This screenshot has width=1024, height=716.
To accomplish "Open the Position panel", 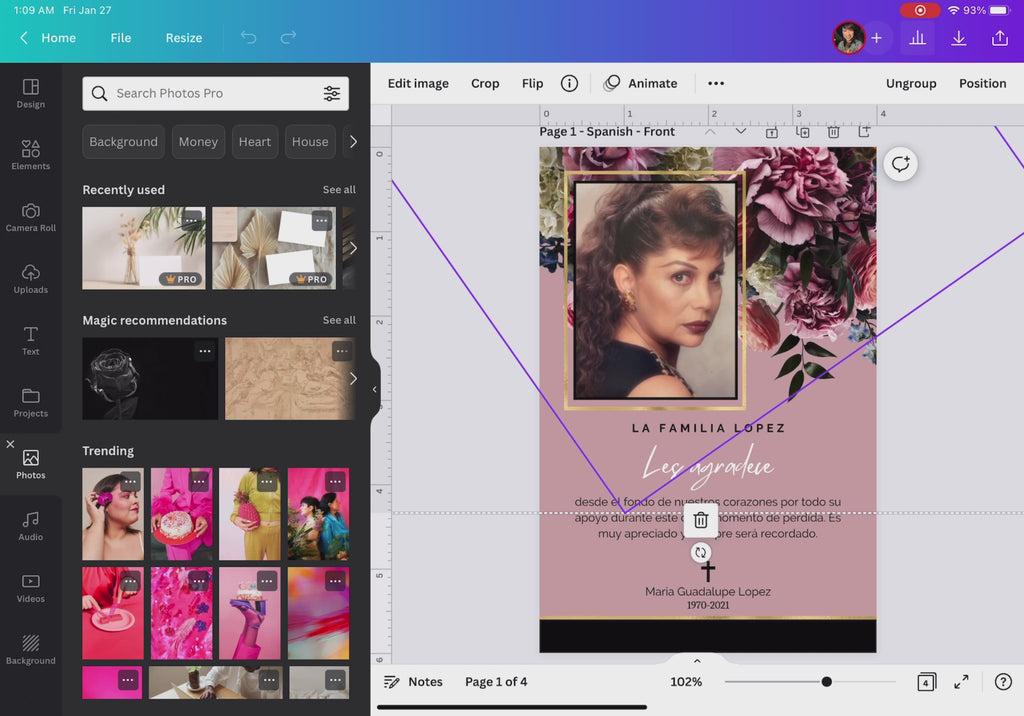I will pos(982,83).
